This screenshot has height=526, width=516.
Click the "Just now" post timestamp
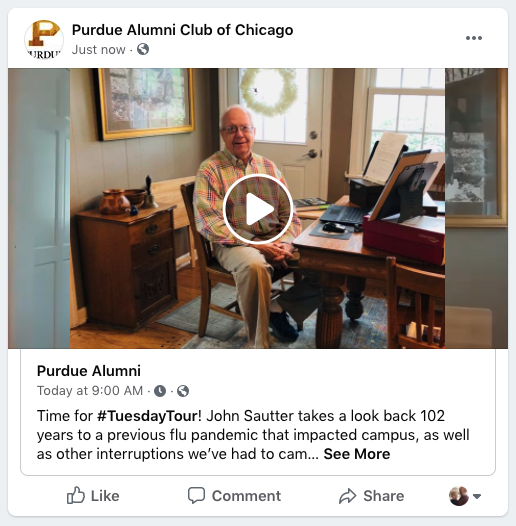[x=98, y=50]
